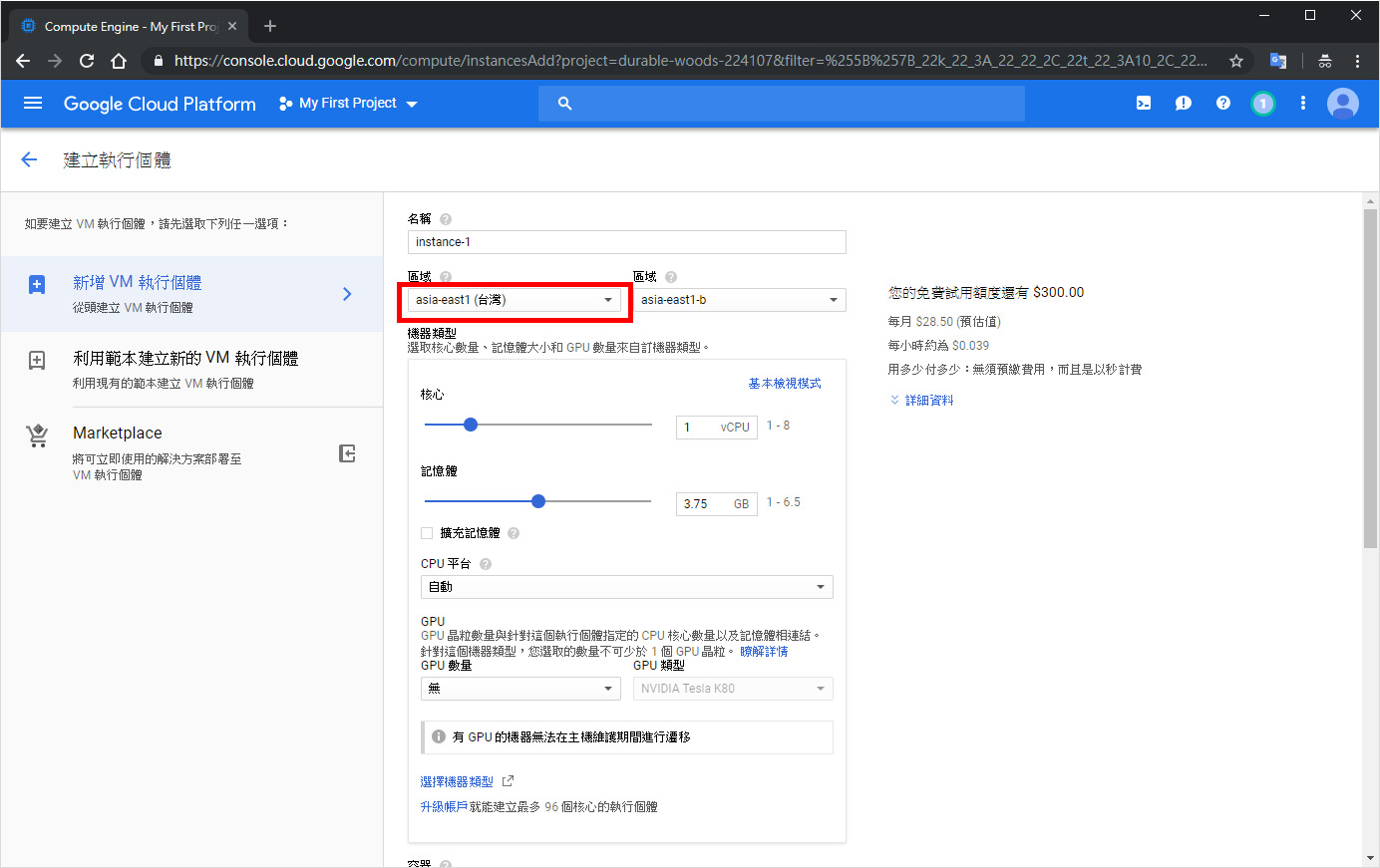Click the Google Translate extension icon
The width and height of the screenshot is (1380, 868).
[1278, 61]
